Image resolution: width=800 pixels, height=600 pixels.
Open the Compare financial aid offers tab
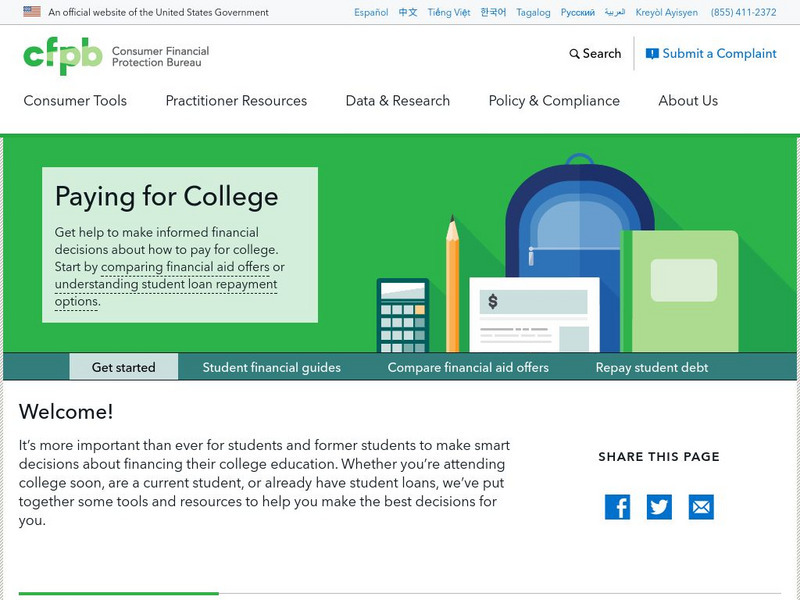tap(468, 367)
